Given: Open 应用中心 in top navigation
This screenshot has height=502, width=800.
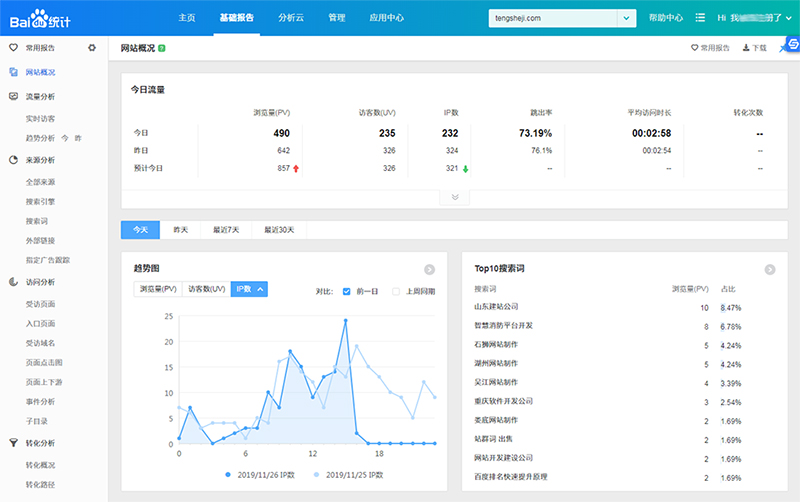Looking at the screenshot, I should coord(386,18).
